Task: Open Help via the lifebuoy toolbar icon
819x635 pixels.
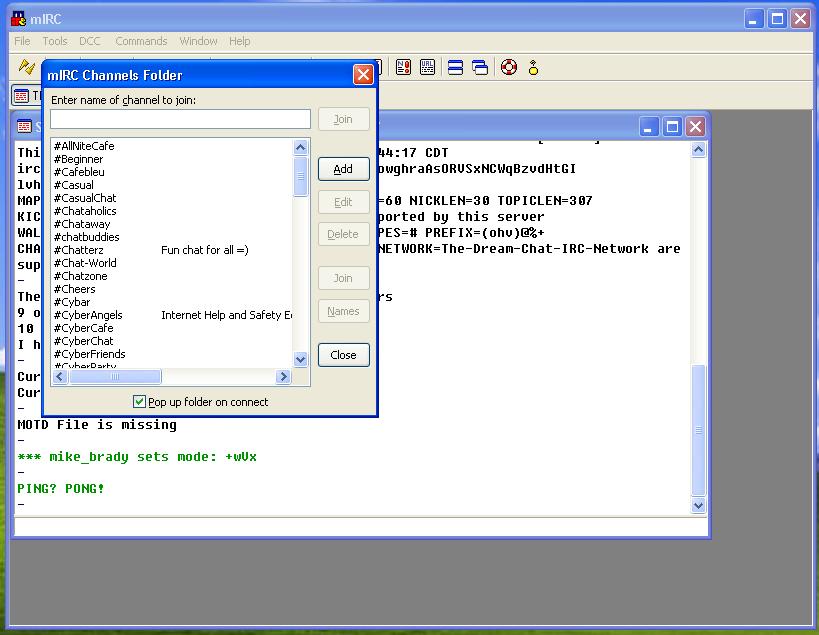Action: pyautogui.click(x=509, y=67)
